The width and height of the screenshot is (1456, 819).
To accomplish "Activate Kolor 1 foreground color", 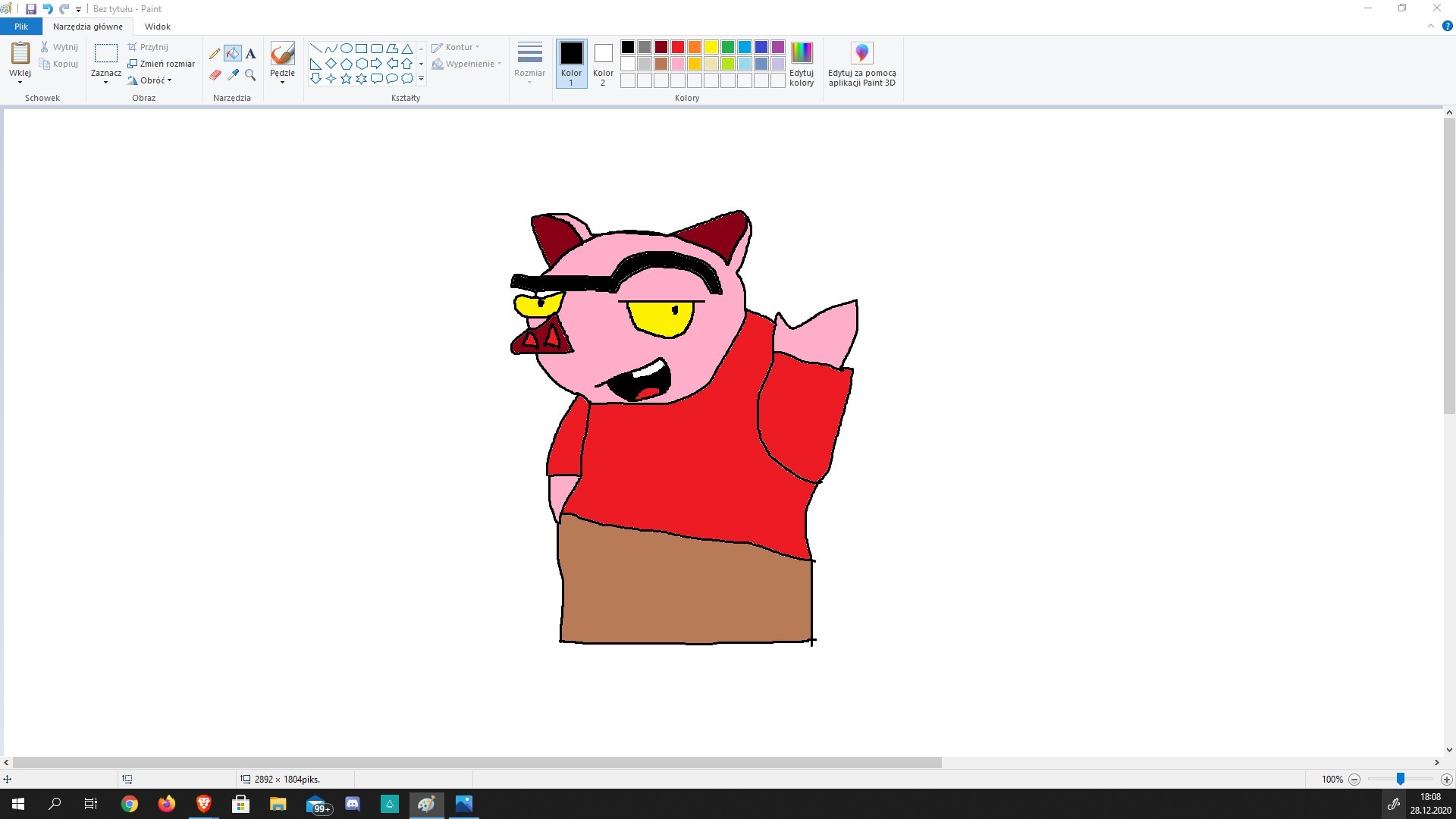I will coord(571,64).
